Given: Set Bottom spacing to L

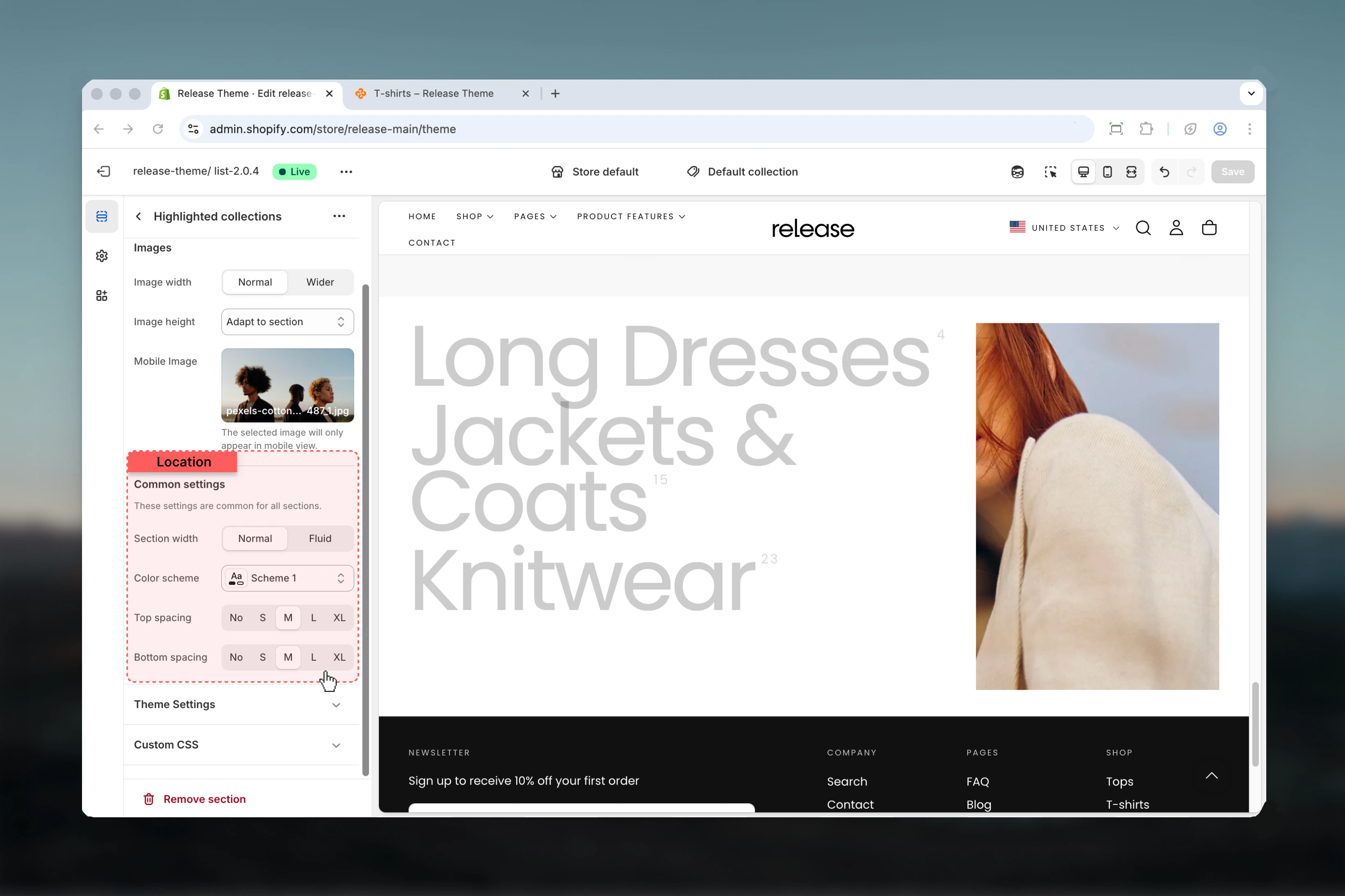Looking at the screenshot, I should [x=313, y=657].
